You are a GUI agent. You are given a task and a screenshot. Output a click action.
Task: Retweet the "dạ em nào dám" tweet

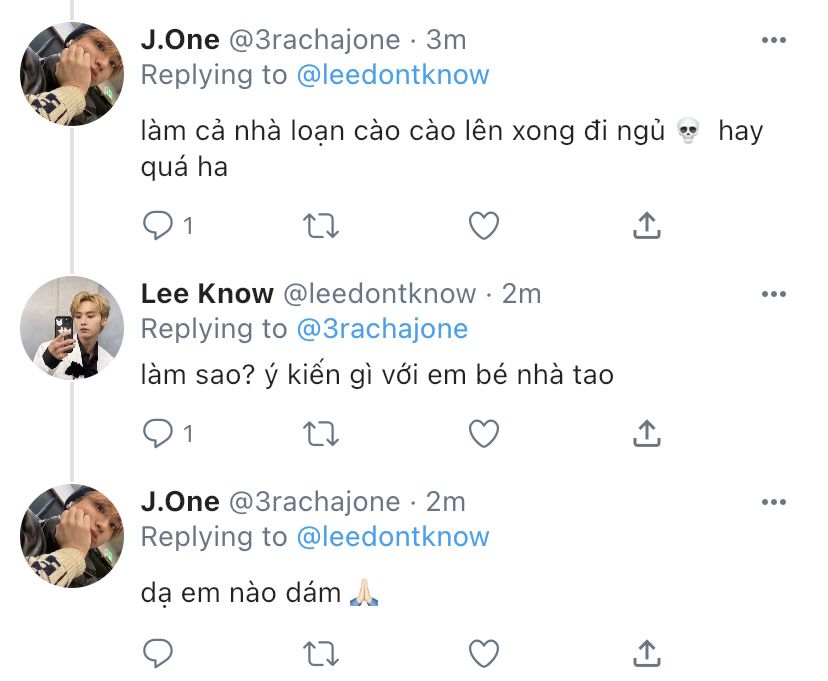321,653
